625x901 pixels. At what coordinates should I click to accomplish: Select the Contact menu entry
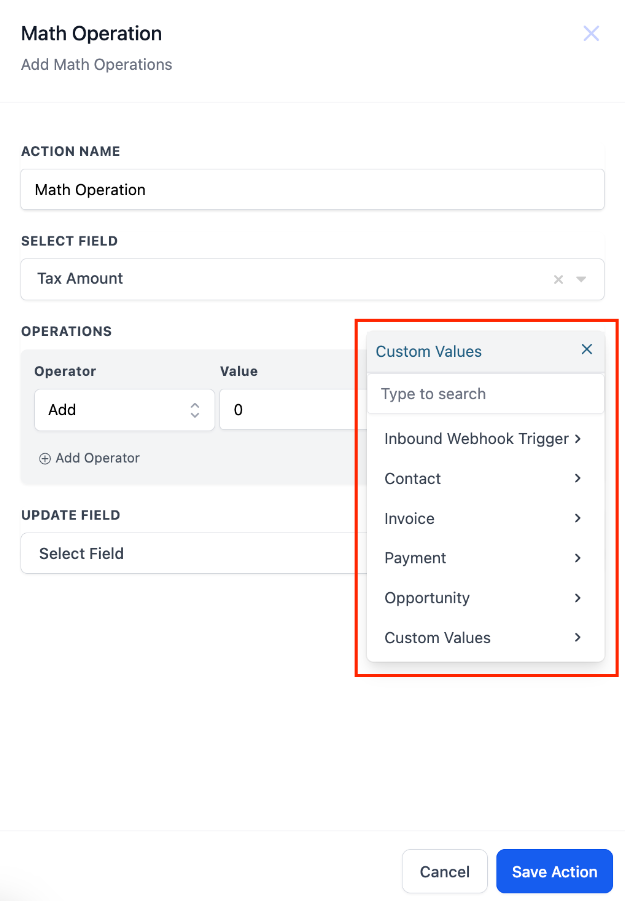[x=413, y=479]
